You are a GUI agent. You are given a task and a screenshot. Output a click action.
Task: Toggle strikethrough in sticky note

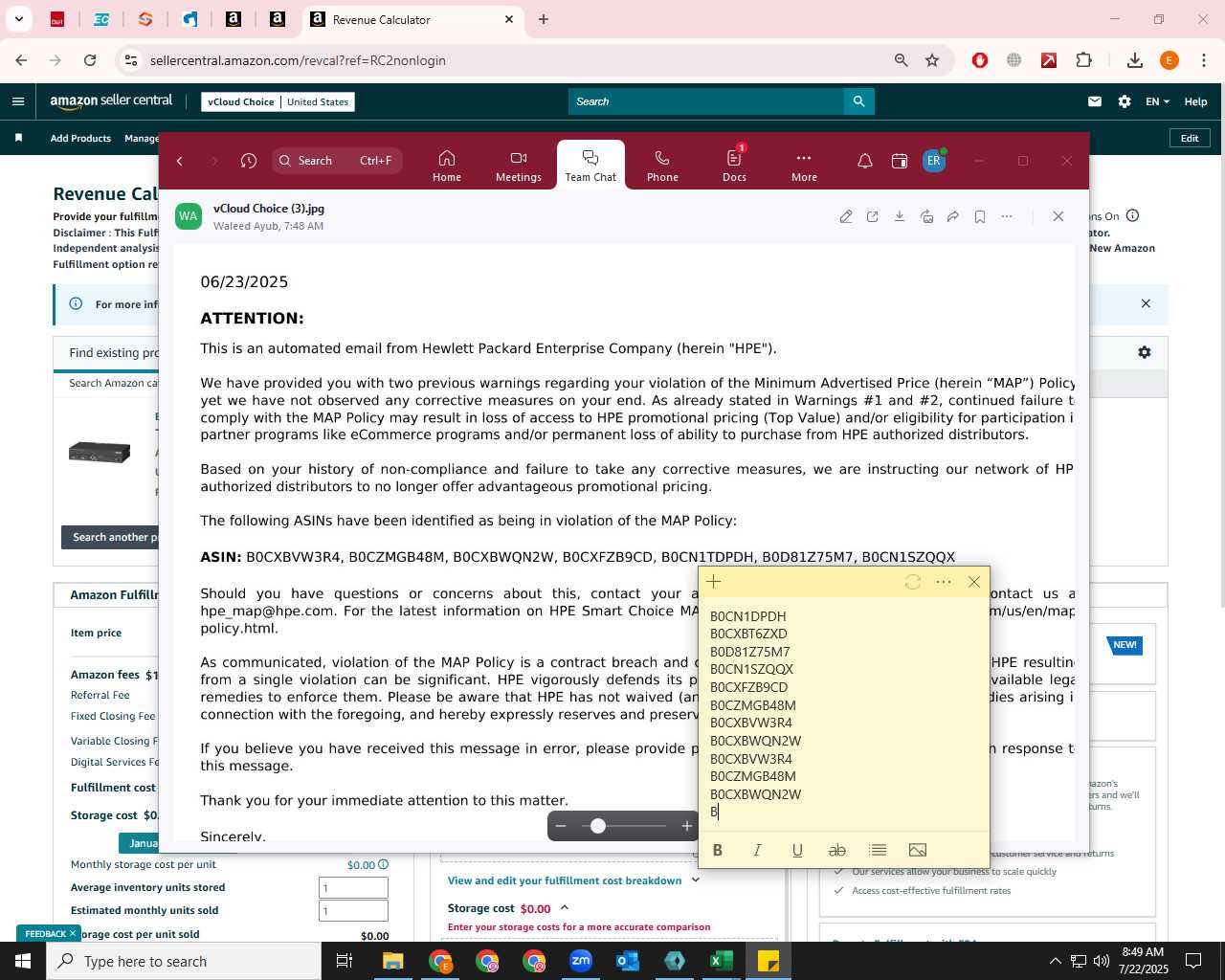point(837,850)
